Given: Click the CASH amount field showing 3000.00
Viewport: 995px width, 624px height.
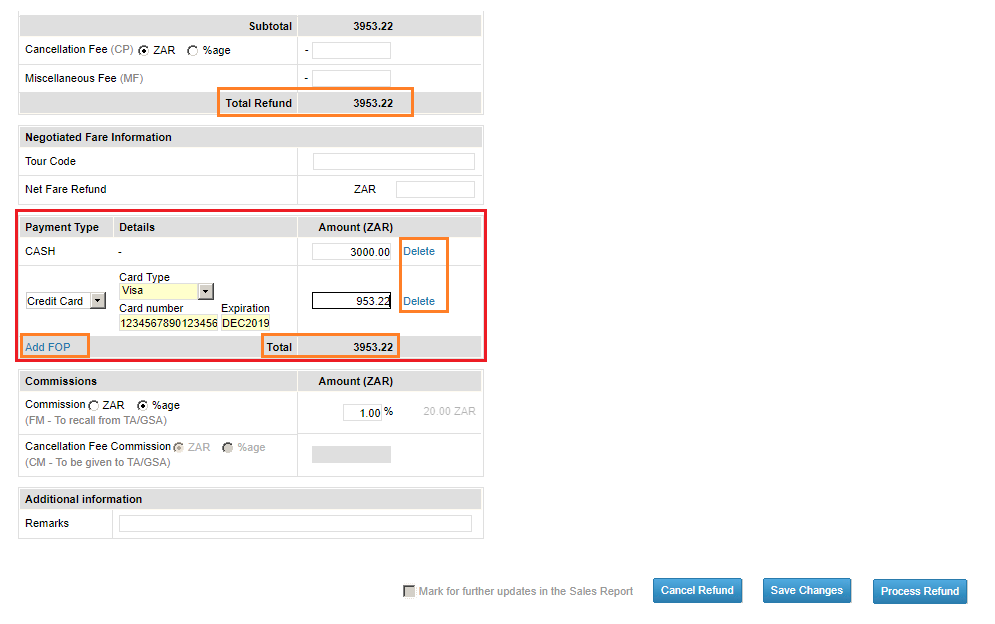Looking at the screenshot, I should coord(351,251).
